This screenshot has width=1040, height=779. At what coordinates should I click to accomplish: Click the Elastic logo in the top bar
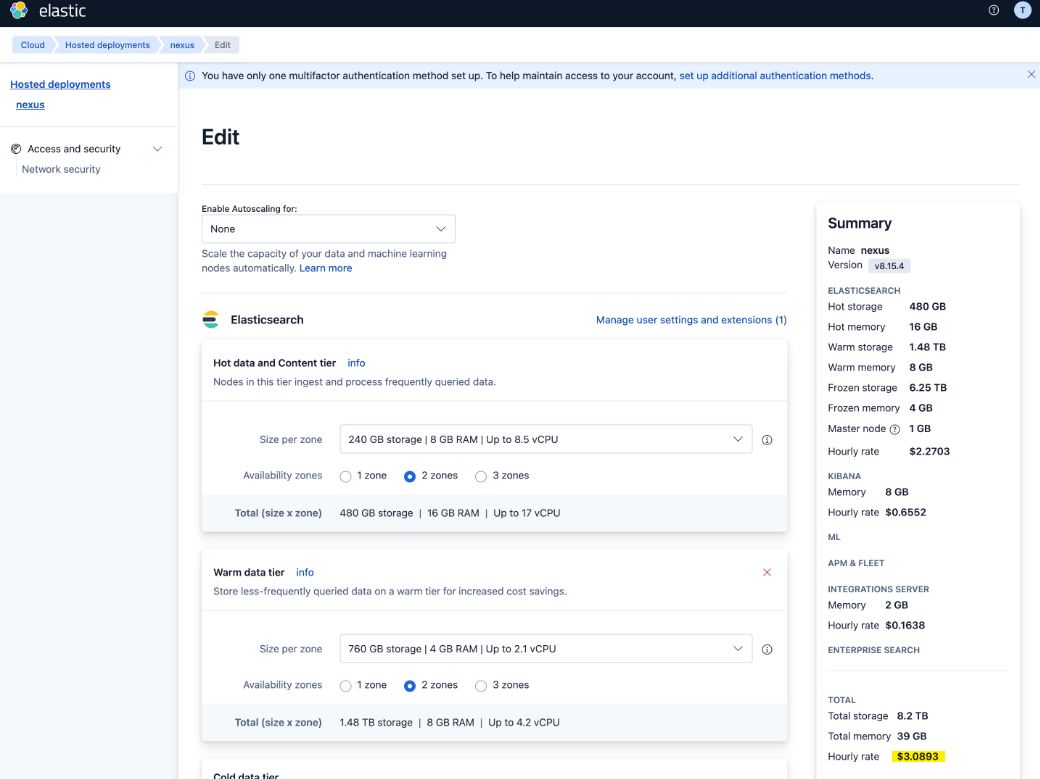click(x=17, y=11)
